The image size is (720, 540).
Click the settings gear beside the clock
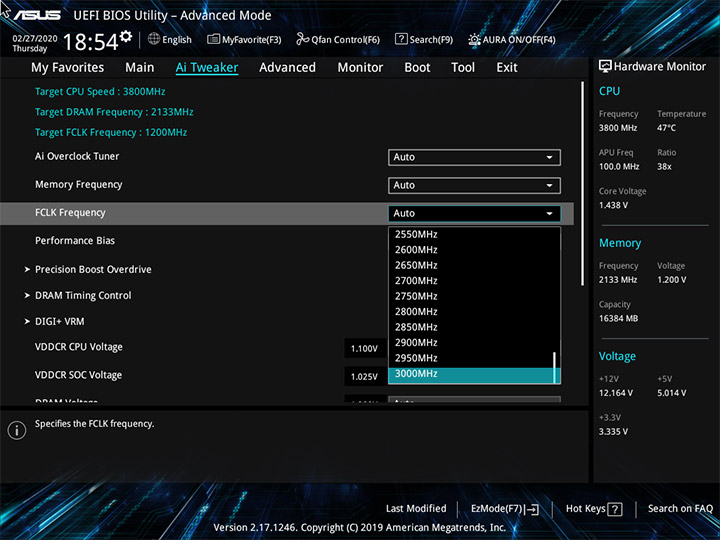[x=125, y=36]
